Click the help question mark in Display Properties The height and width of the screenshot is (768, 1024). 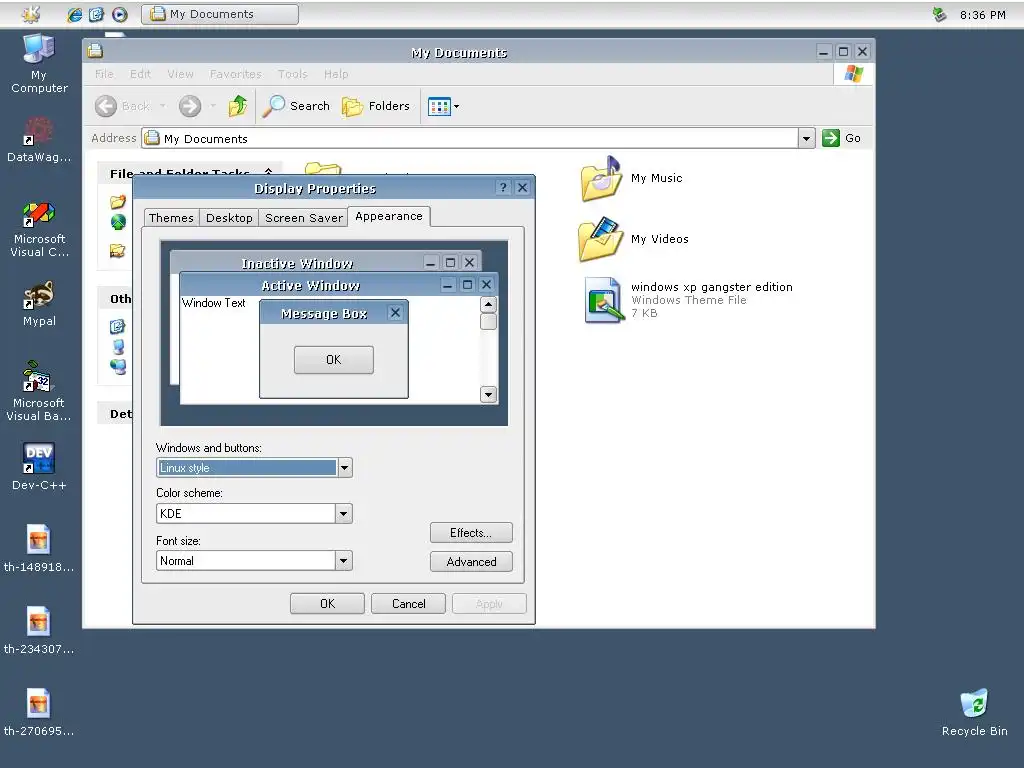[x=503, y=187]
